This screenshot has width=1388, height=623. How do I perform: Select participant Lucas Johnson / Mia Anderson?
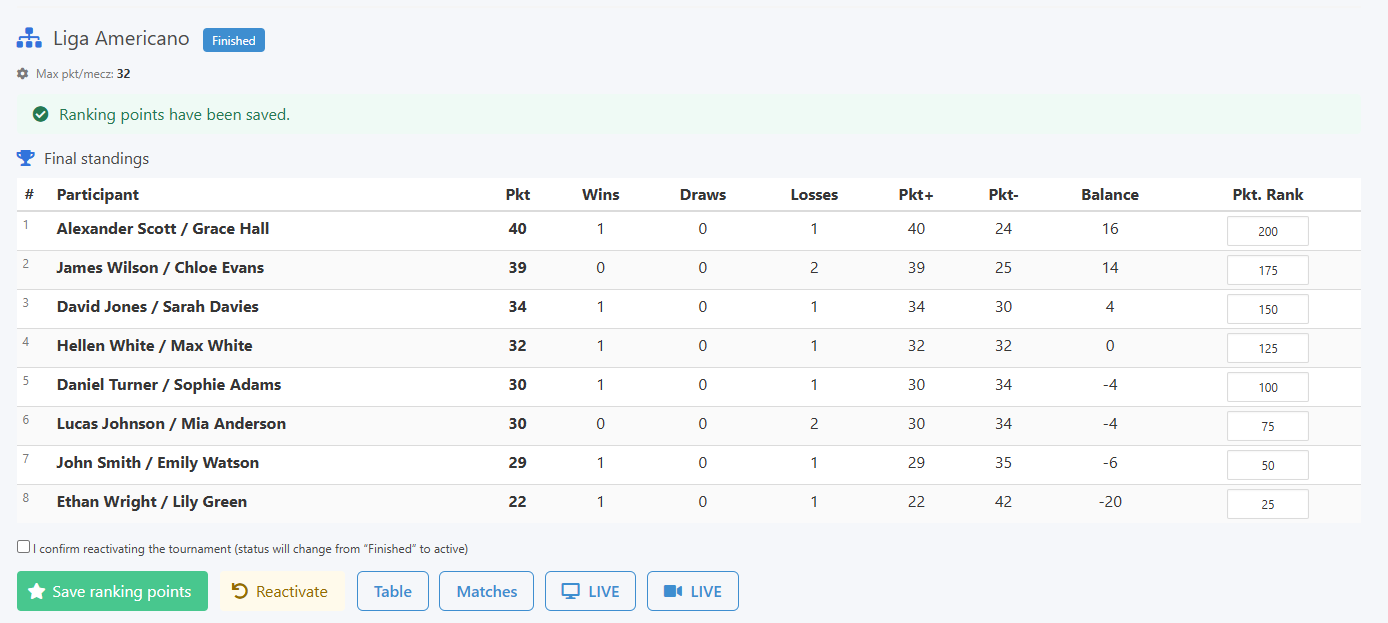(171, 424)
